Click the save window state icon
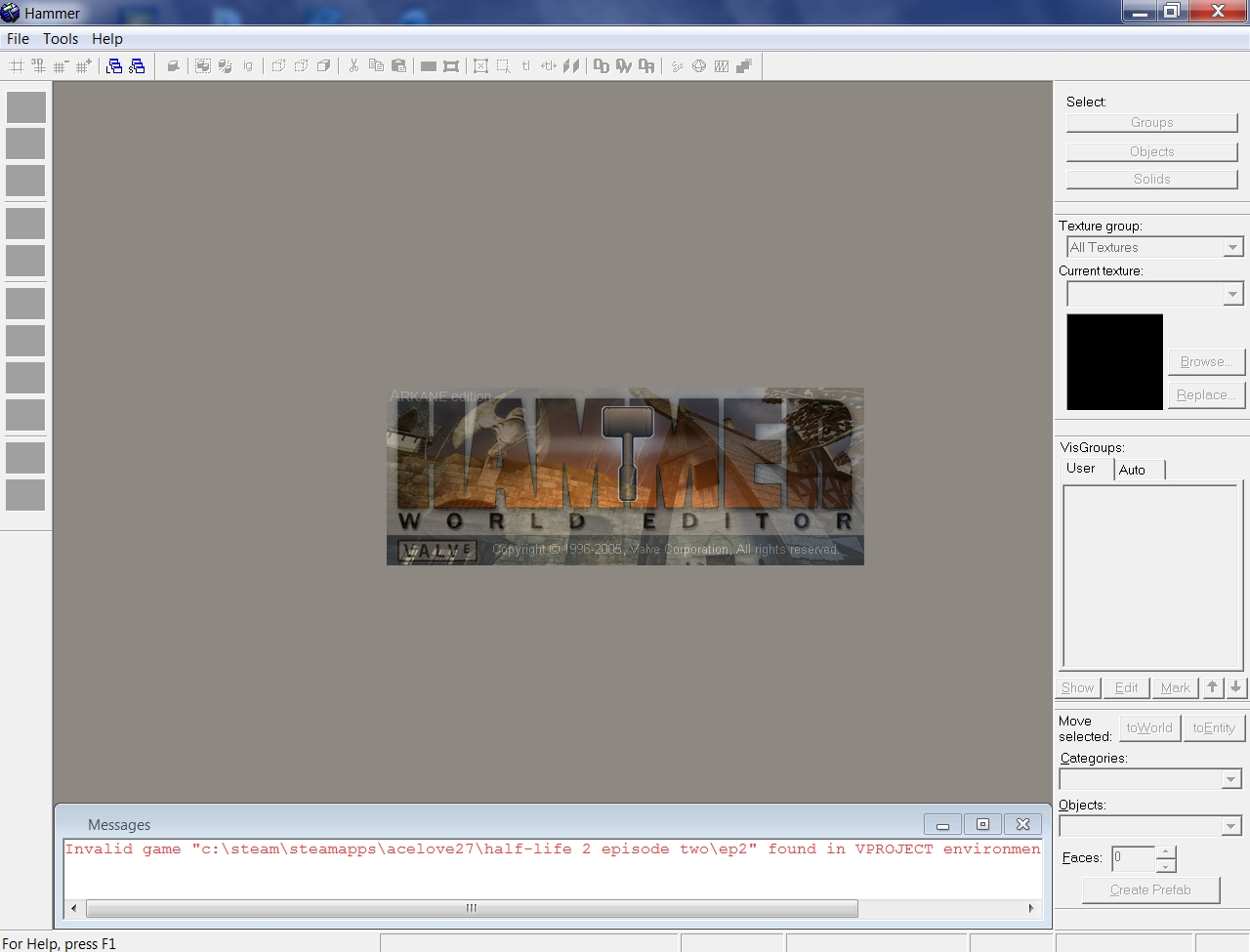This screenshot has width=1250, height=952. click(137, 66)
